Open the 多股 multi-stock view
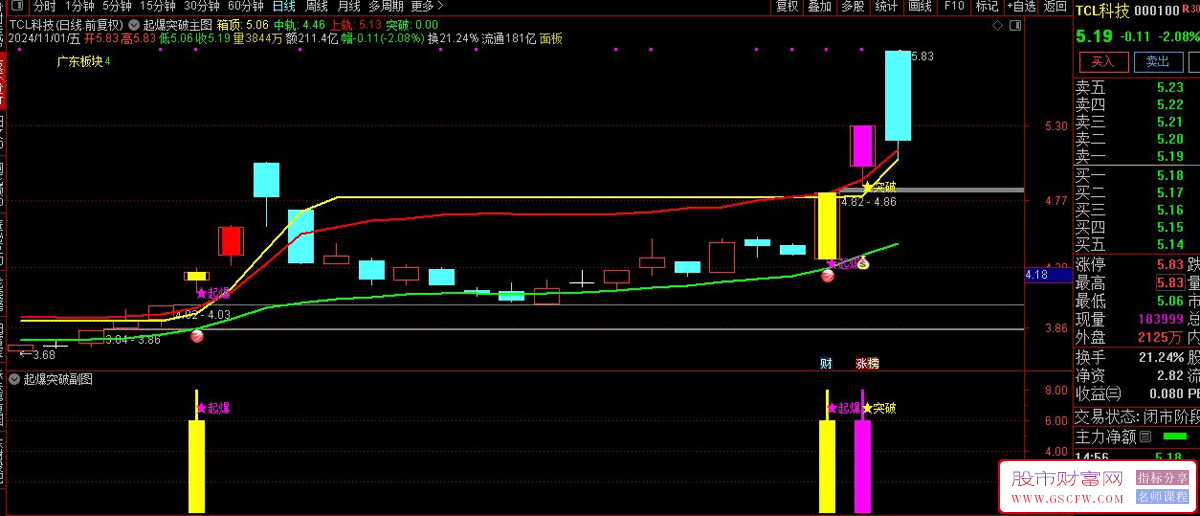1200x516 pixels. pyautogui.click(x=852, y=6)
